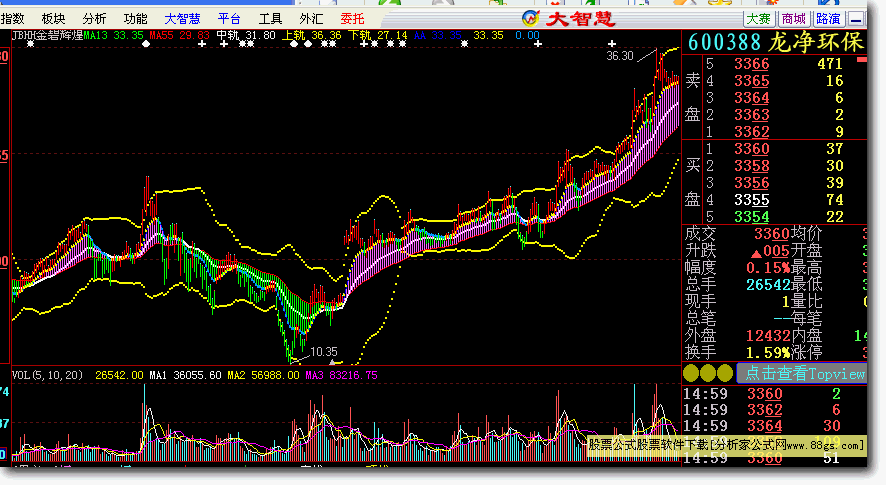
Task: Click the 外盘 12432 value
Action: (x=768, y=335)
